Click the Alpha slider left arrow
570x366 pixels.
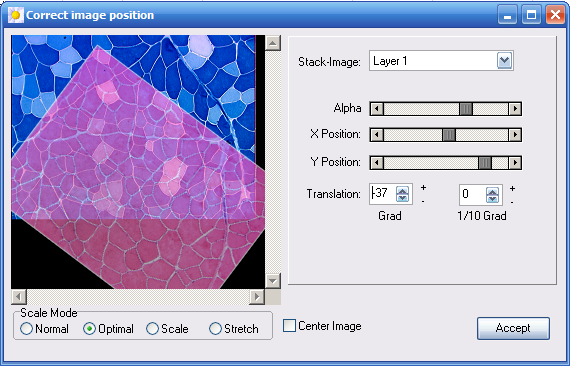pos(377,109)
